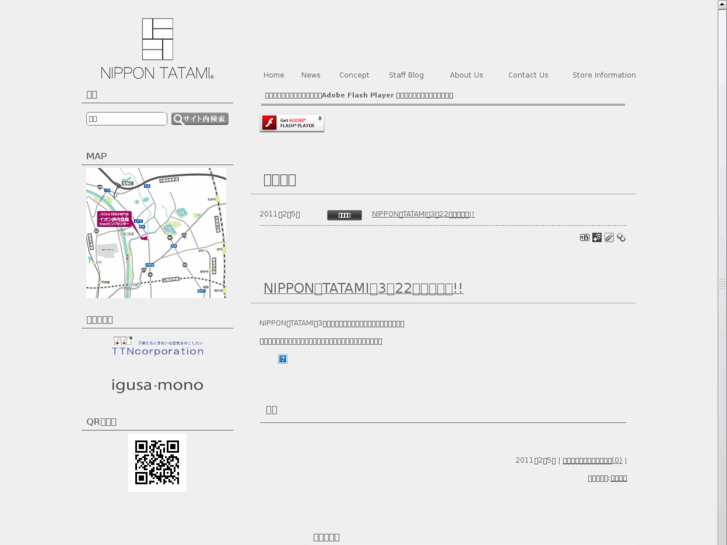Open the NIPPON TATAMI 3/22 link in news list

coord(423,214)
